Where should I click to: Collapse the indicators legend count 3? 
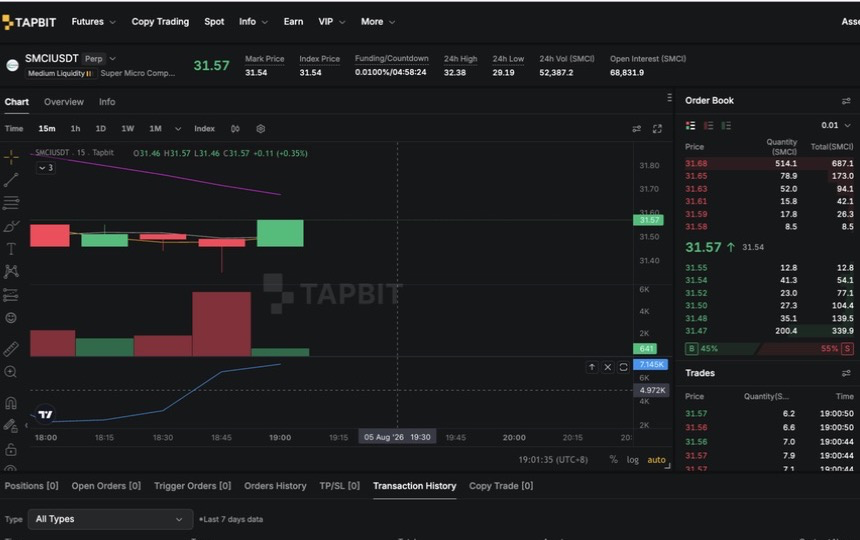pyautogui.click(x=46, y=168)
